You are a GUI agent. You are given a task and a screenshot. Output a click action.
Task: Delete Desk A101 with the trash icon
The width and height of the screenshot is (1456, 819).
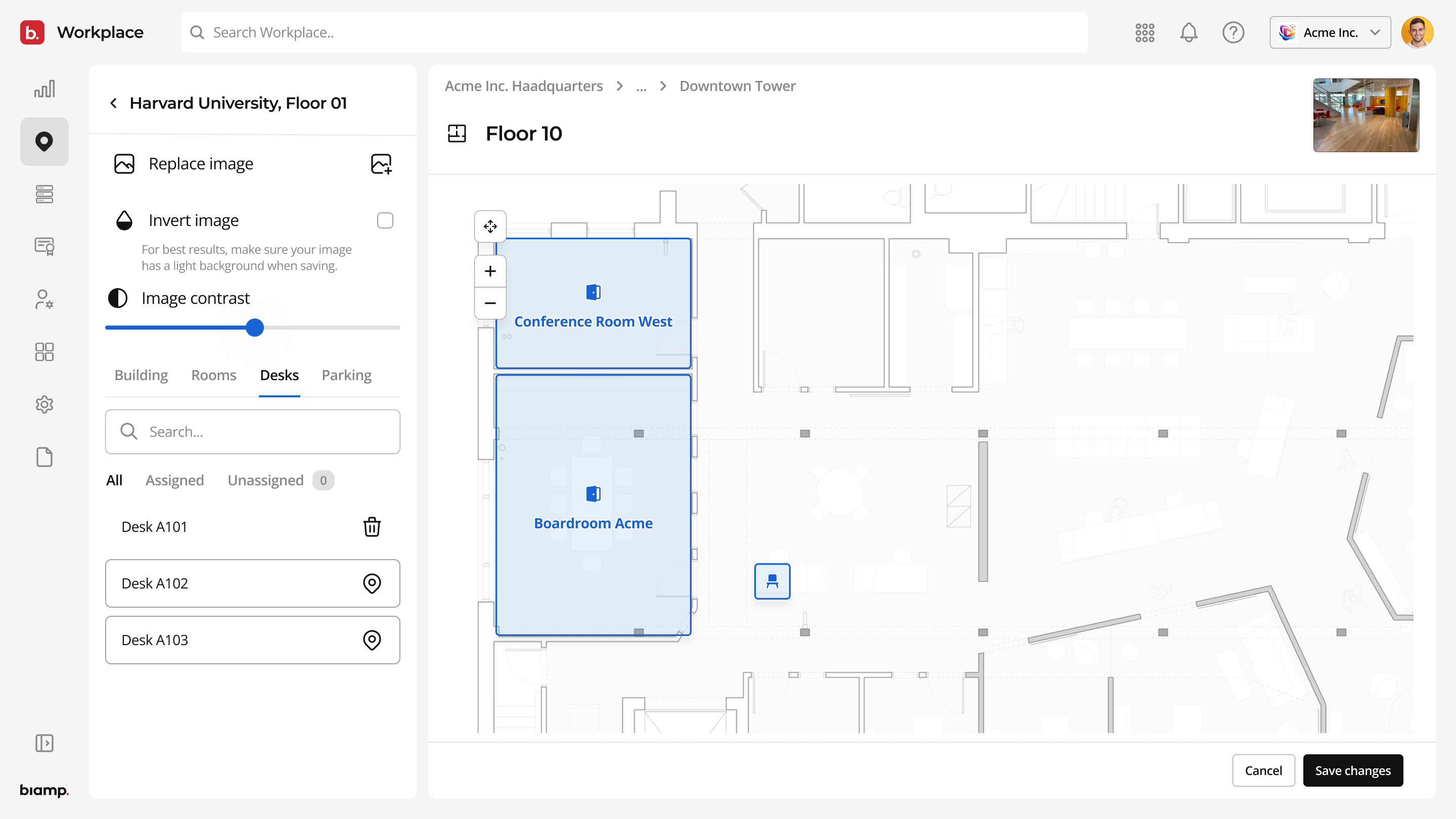[x=372, y=527]
